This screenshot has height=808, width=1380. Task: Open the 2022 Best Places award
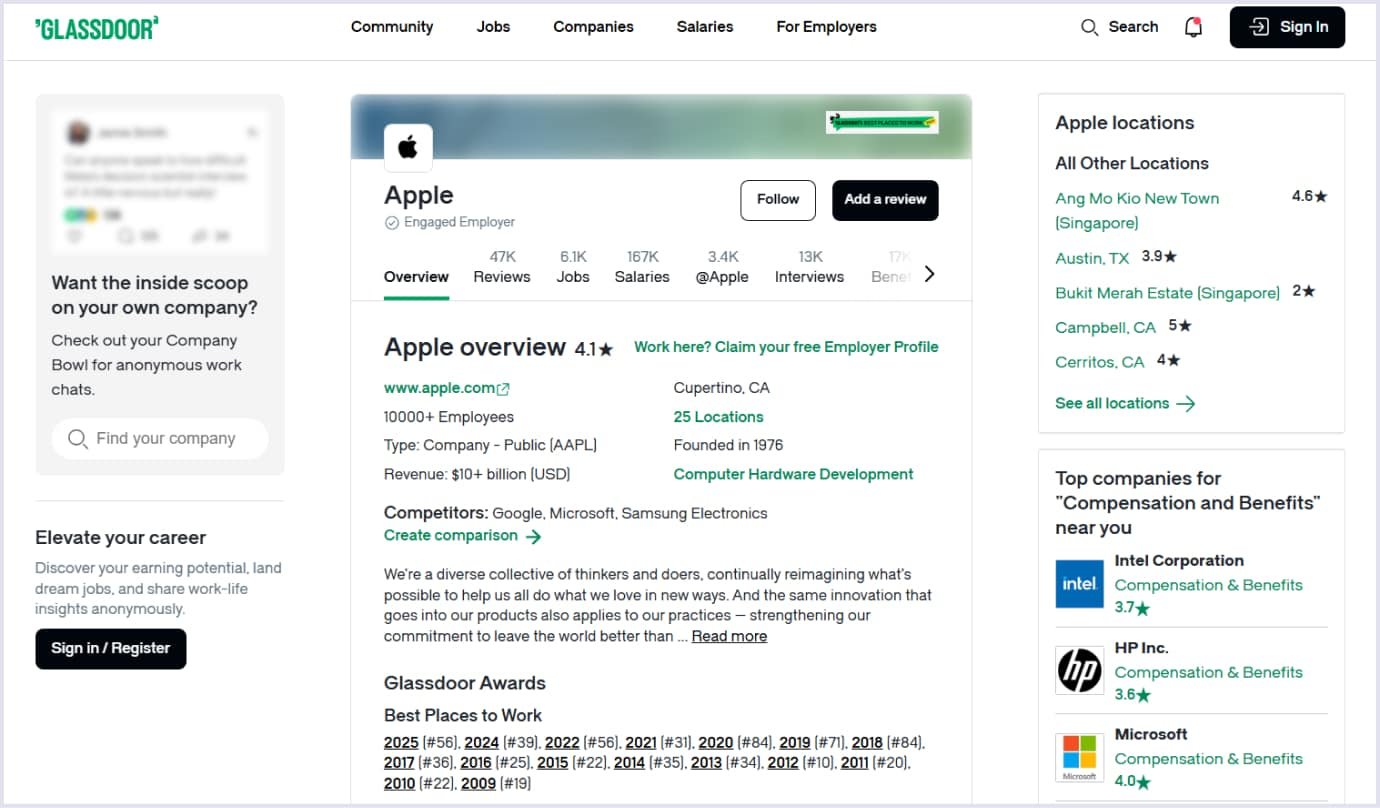(562, 743)
